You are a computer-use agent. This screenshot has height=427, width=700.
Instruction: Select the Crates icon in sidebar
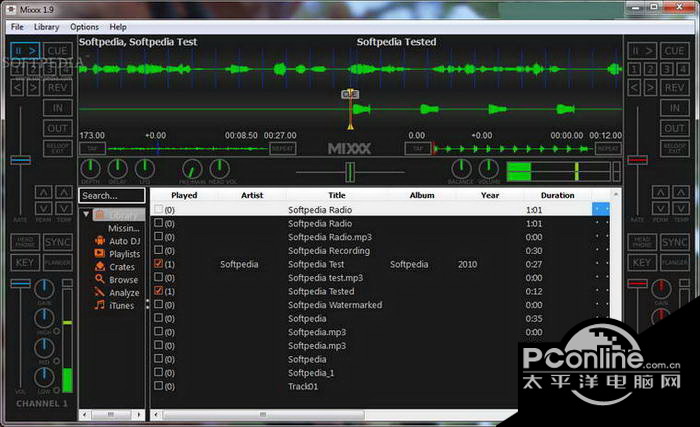(99, 267)
